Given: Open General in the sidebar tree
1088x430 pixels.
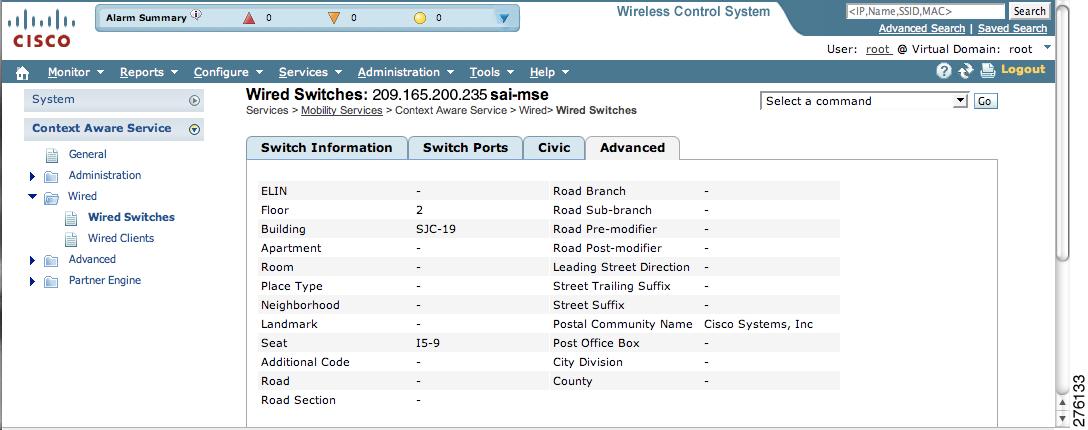Looking at the screenshot, I should pyautogui.click(x=87, y=155).
